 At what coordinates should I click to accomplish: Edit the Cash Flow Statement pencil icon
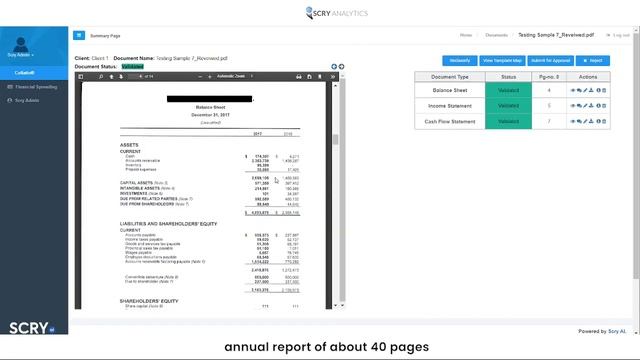[585, 121]
